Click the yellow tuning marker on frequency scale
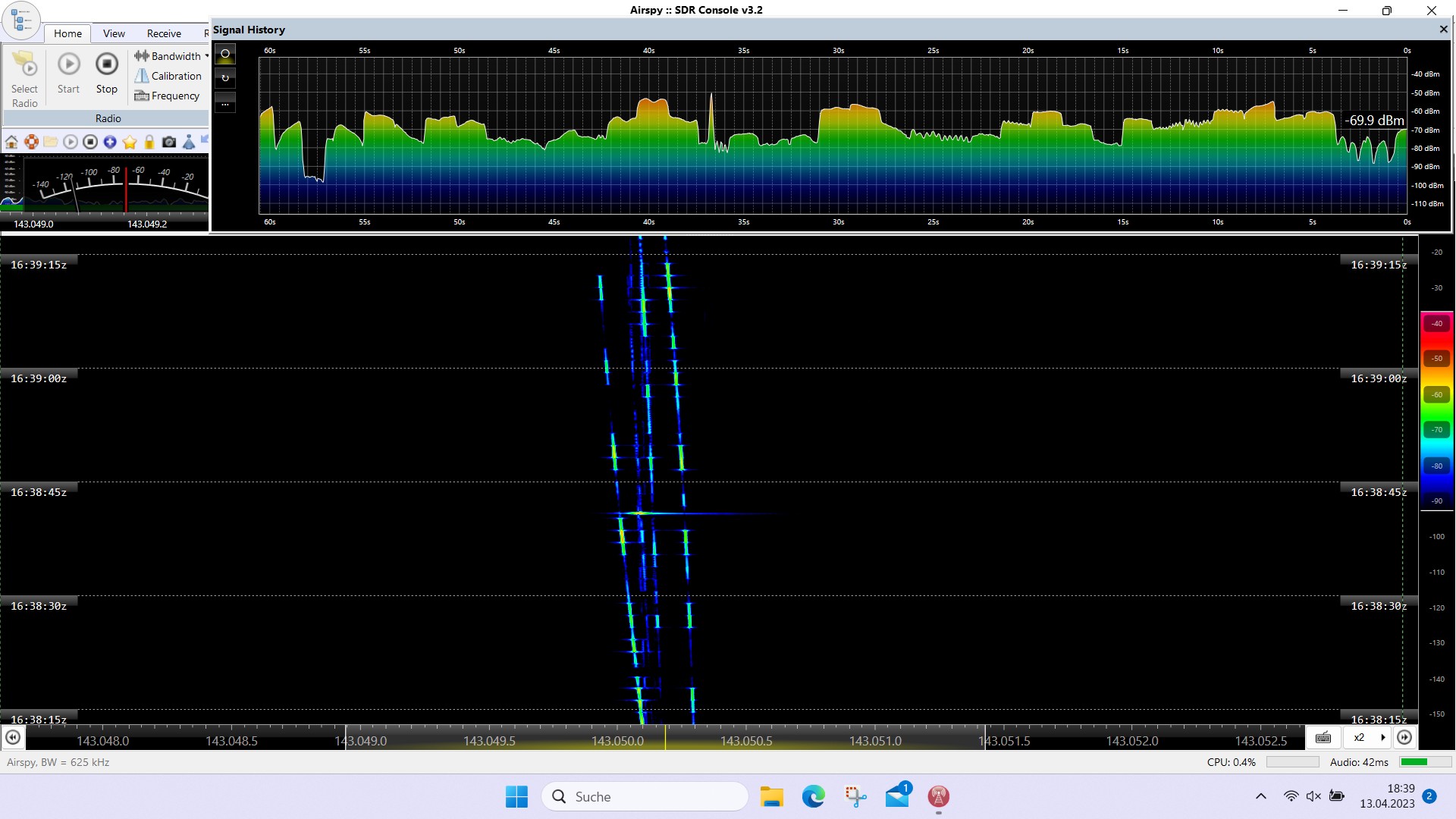Image resolution: width=1456 pixels, height=819 pixels. pyautogui.click(x=665, y=737)
